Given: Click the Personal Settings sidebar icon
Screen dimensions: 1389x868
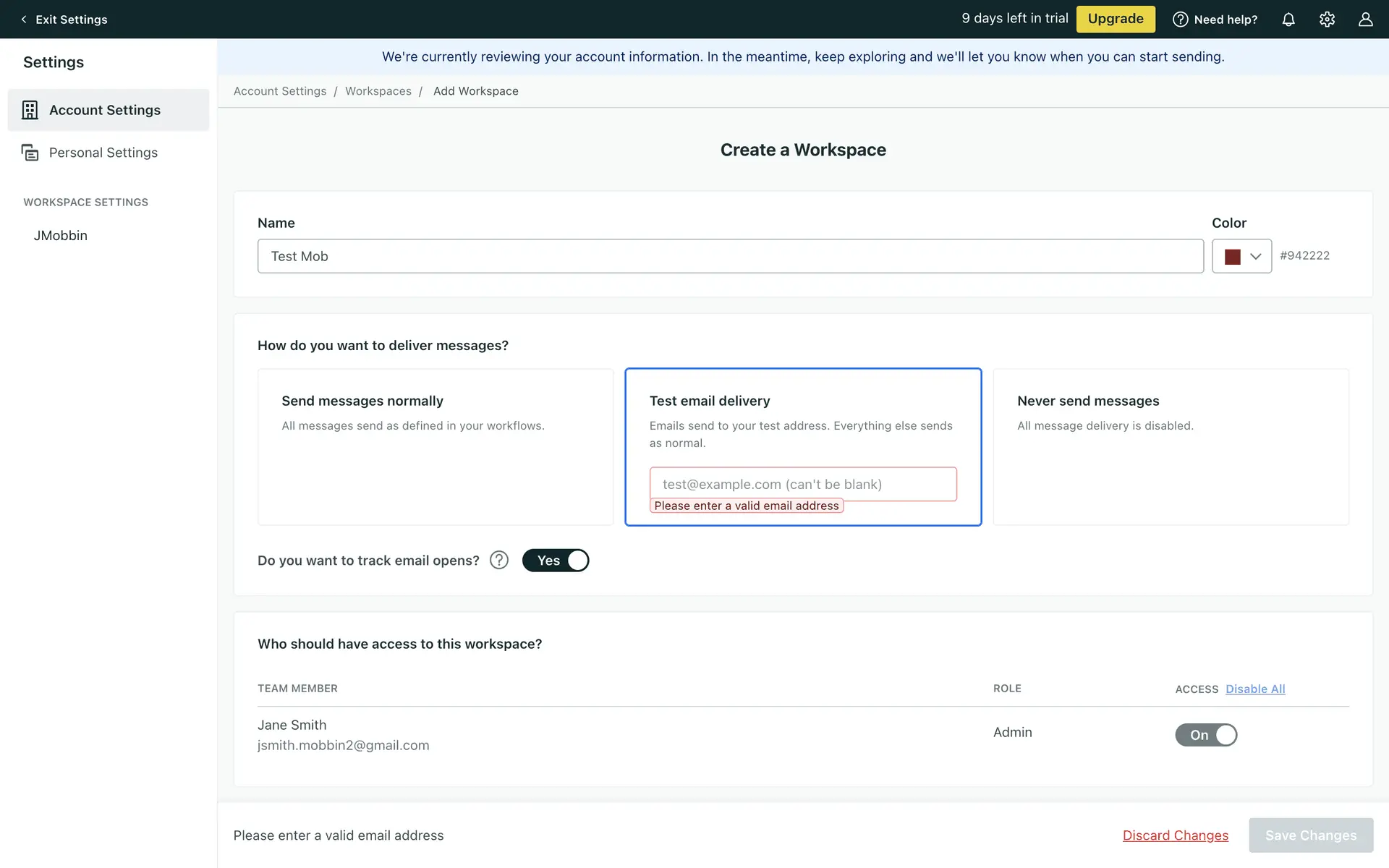Looking at the screenshot, I should 30,153.
